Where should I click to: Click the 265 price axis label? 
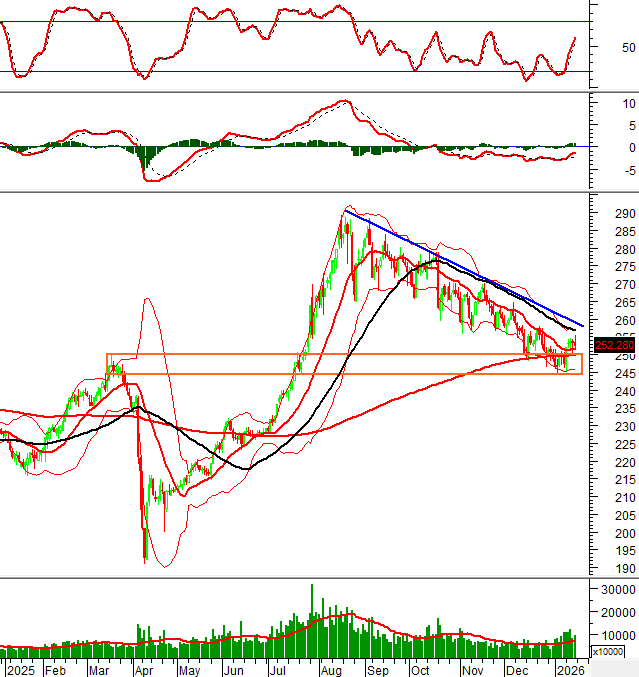625,303
